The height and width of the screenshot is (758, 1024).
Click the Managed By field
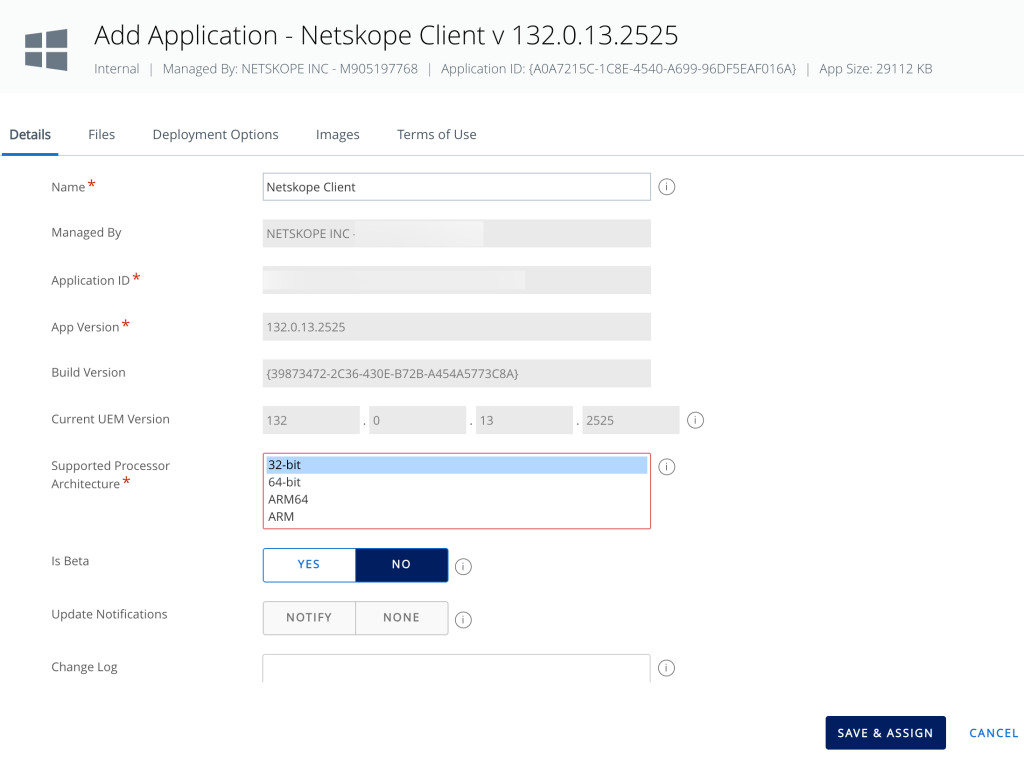coord(456,233)
